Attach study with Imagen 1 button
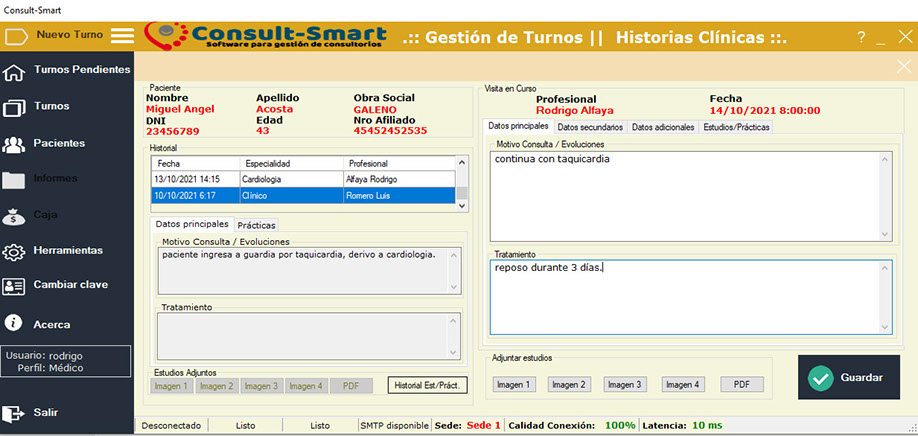Screen dimensions: 918x436 coord(514,384)
